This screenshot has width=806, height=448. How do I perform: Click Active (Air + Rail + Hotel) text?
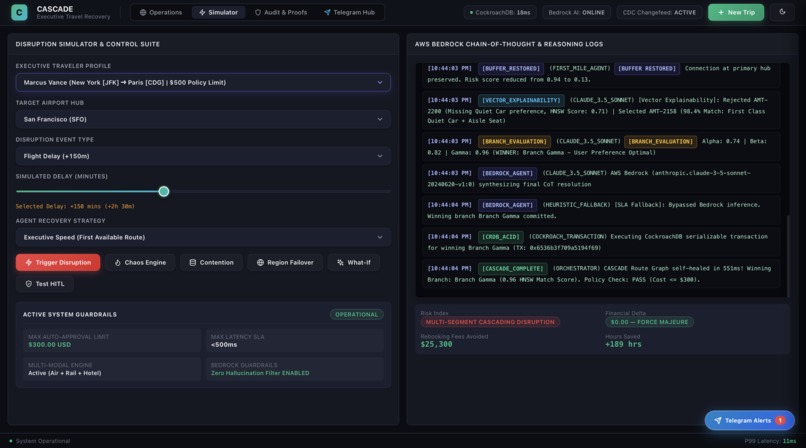65,373
